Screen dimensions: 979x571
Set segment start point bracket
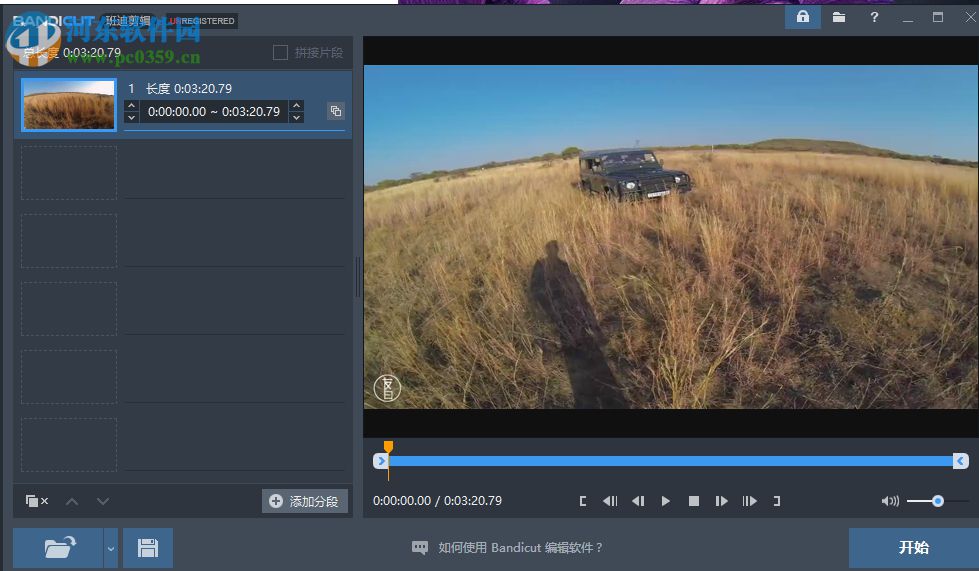click(x=583, y=501)
